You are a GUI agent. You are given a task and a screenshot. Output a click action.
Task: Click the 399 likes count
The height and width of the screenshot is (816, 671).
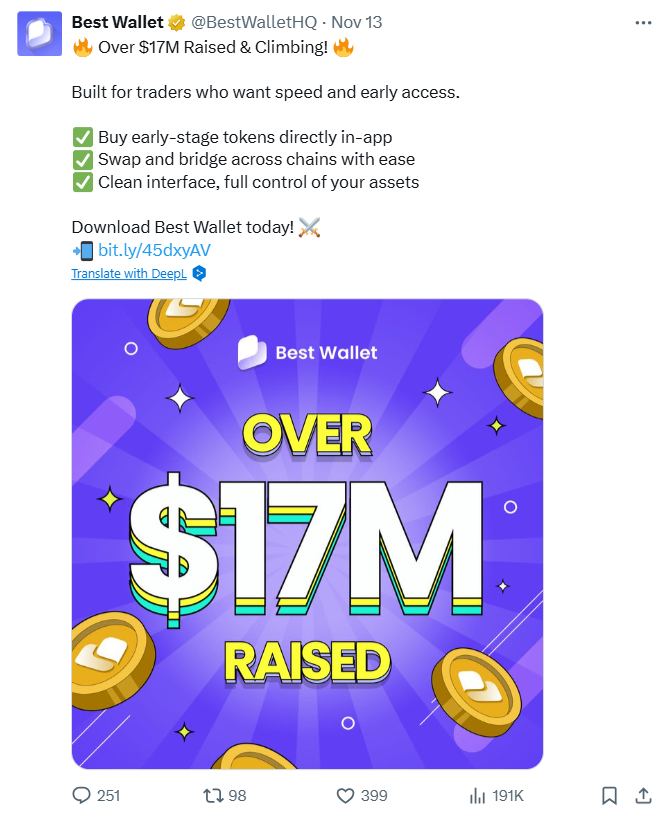pyautogui.click(x=374, y=795)
